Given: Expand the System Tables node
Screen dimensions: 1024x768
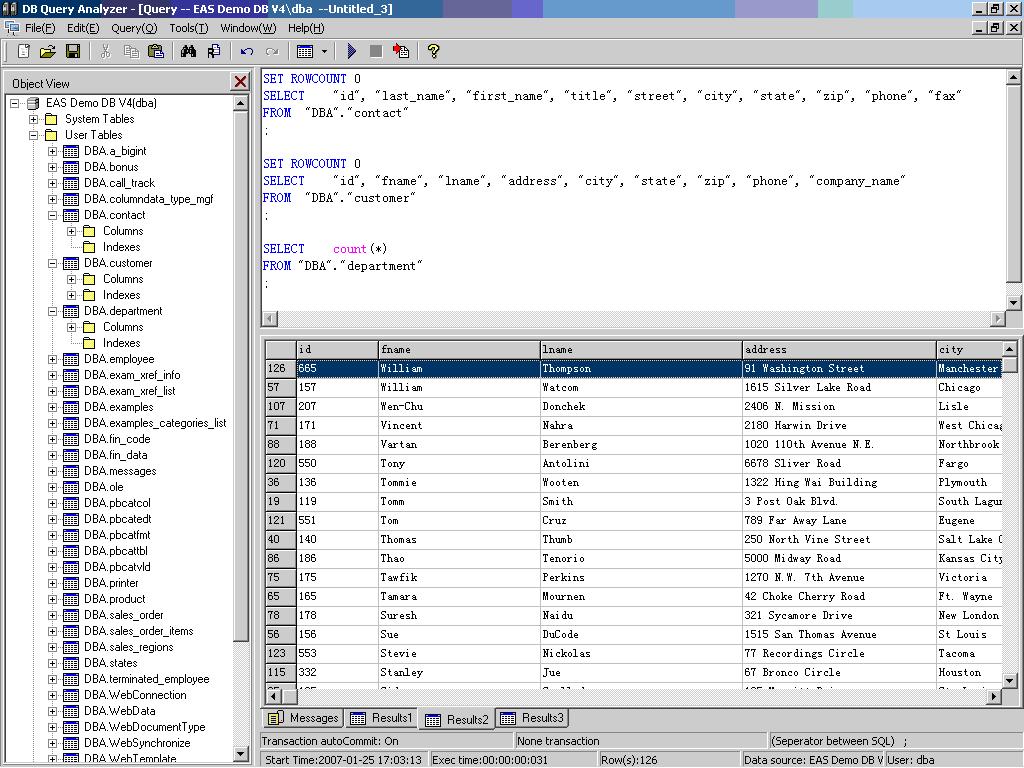Looking at the screenshot, I should click(x=33, y=120).
